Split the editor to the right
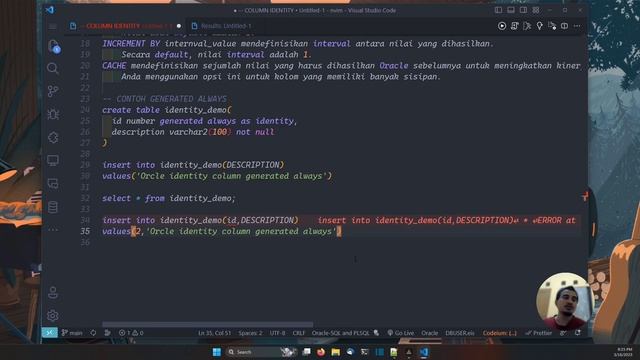Viewport: 640px width, 360px height. 564,26
